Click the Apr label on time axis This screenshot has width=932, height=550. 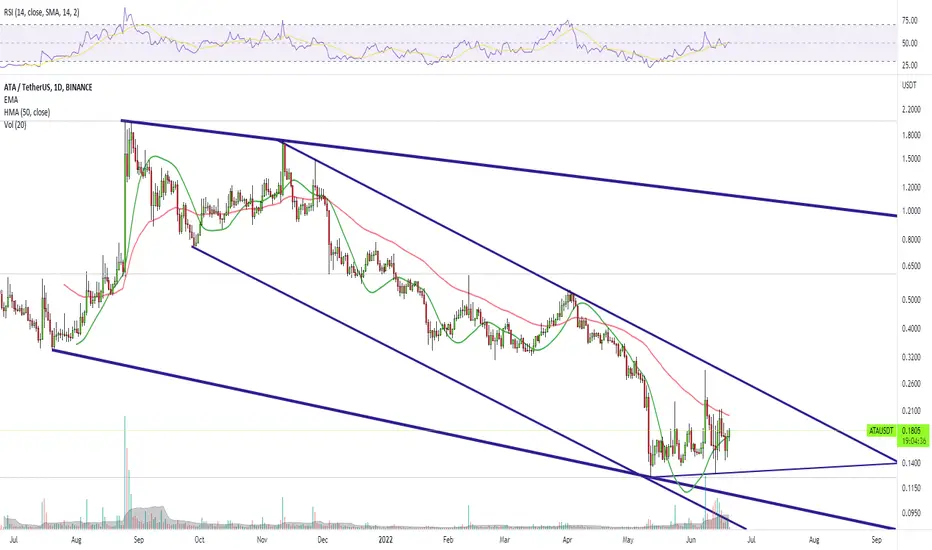[x=567, y=540]
